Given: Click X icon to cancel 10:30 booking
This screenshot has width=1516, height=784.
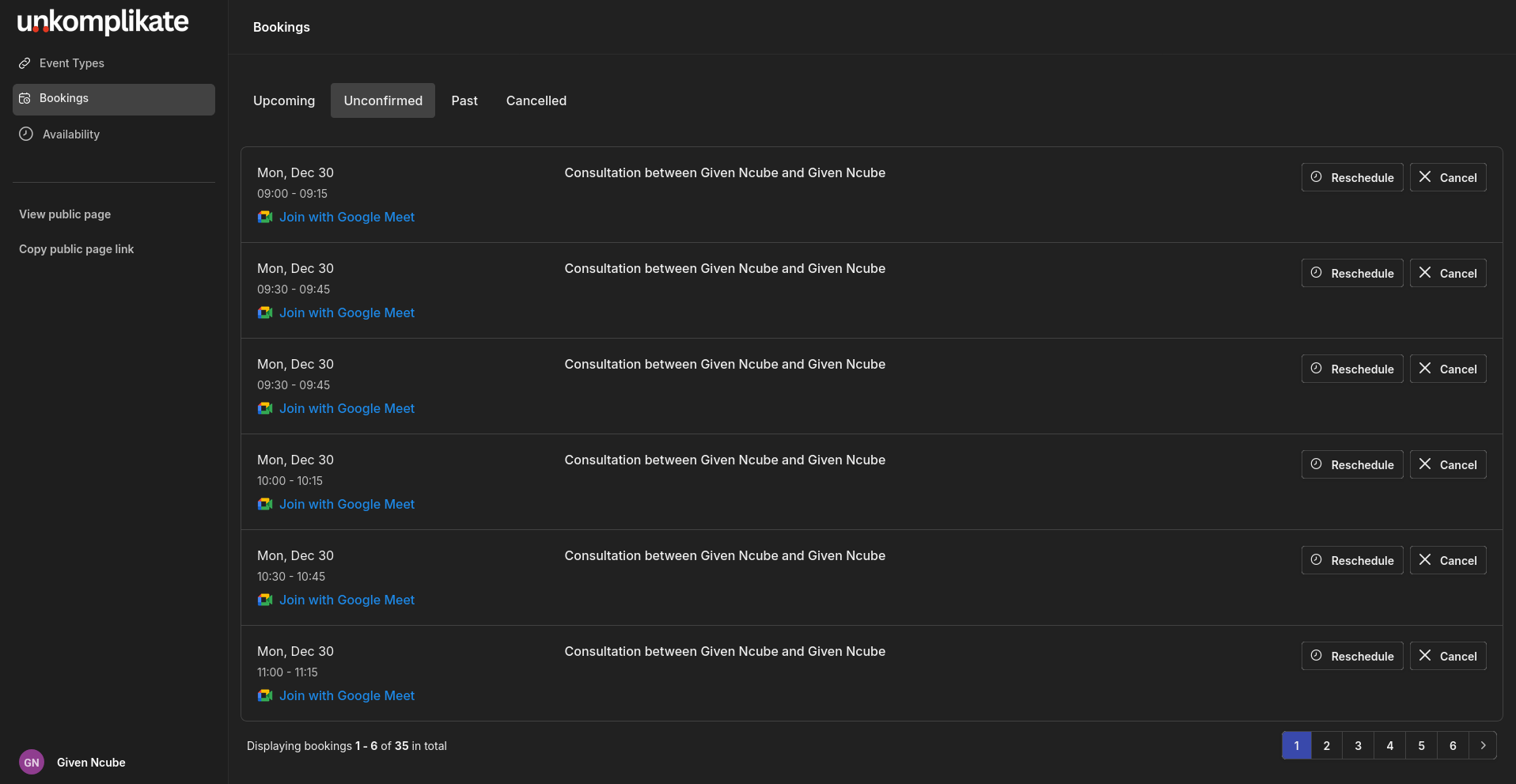Looking at the screenshot, I should (x=1425, y=560).
